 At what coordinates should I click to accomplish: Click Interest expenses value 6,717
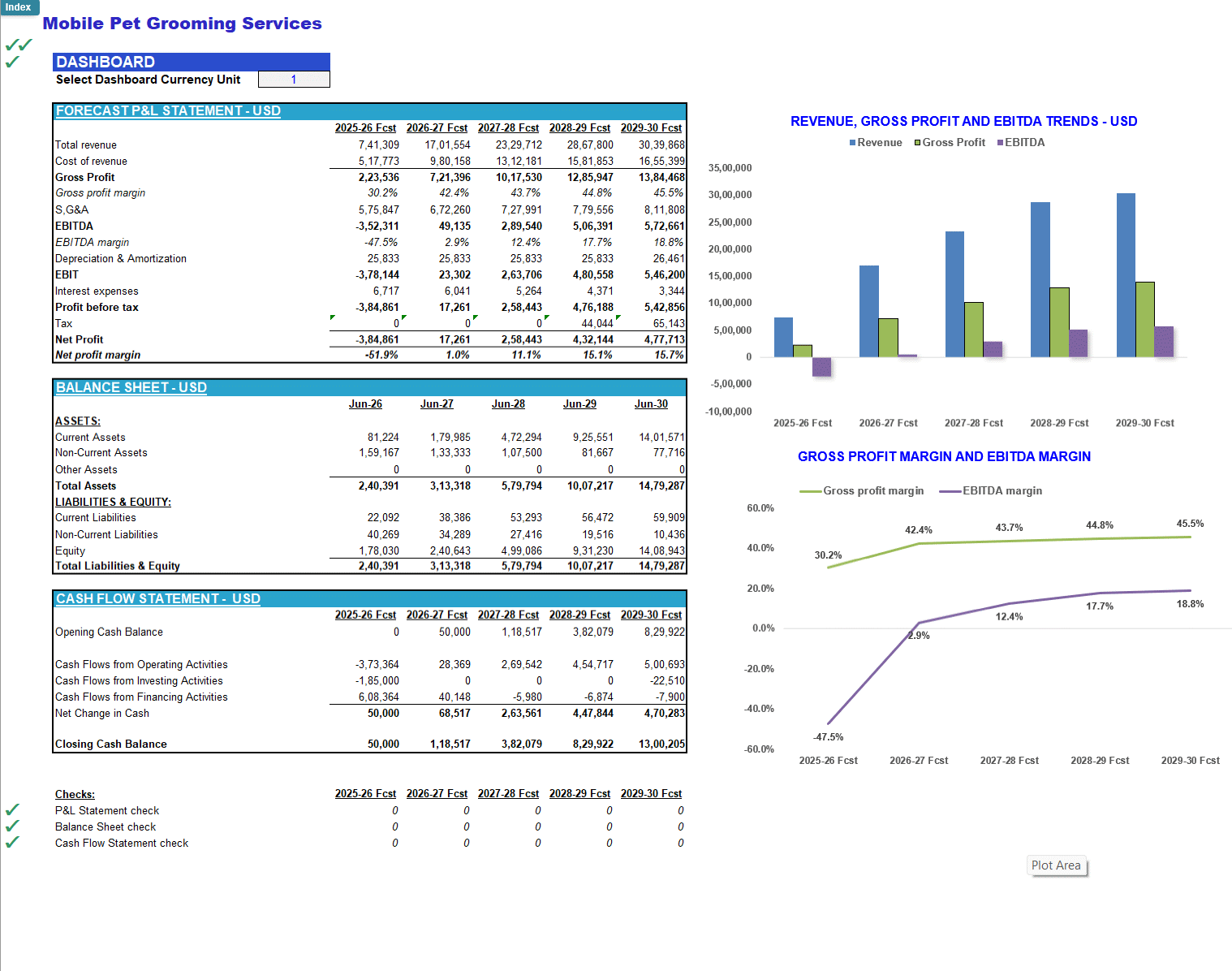(386, 291)
